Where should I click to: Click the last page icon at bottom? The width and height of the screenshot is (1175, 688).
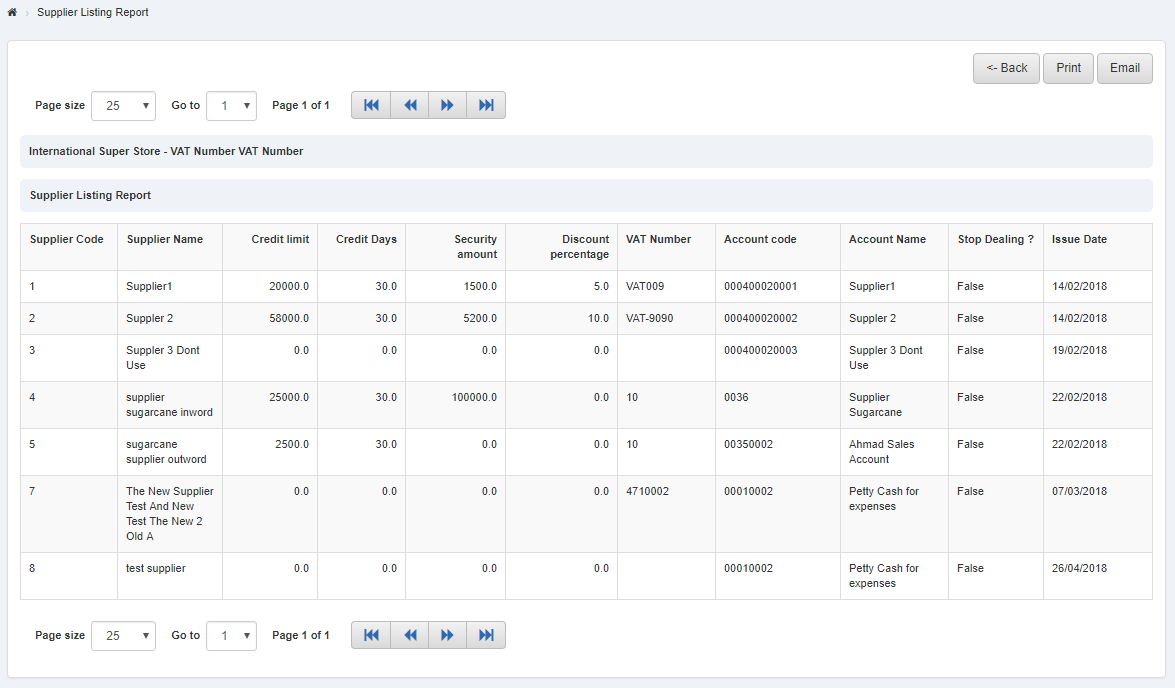click(485, 634)
